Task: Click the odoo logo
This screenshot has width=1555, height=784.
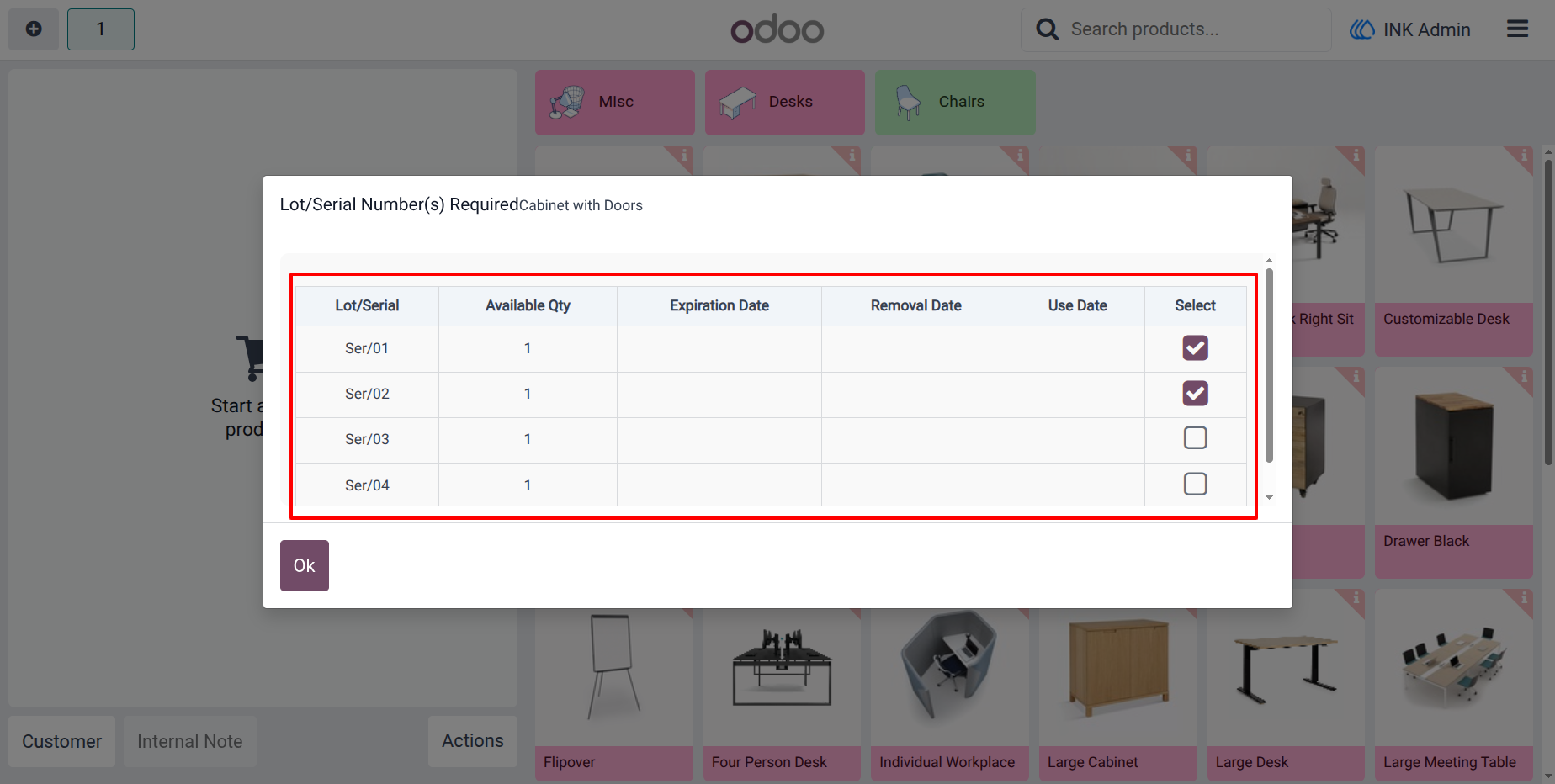Action: [777, 30]
